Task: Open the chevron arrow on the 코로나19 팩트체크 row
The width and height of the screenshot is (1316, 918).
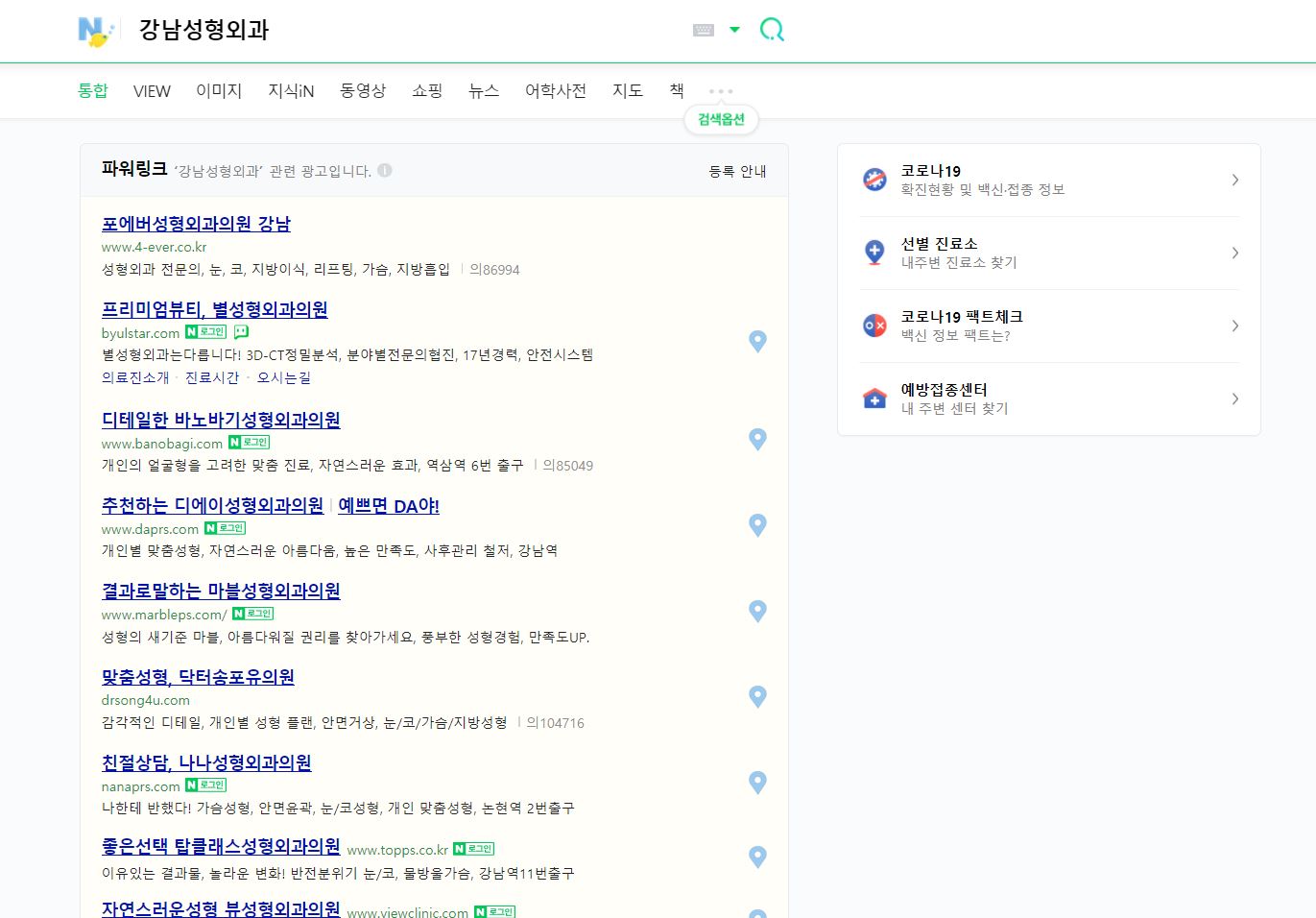Action: point(1235,326)
